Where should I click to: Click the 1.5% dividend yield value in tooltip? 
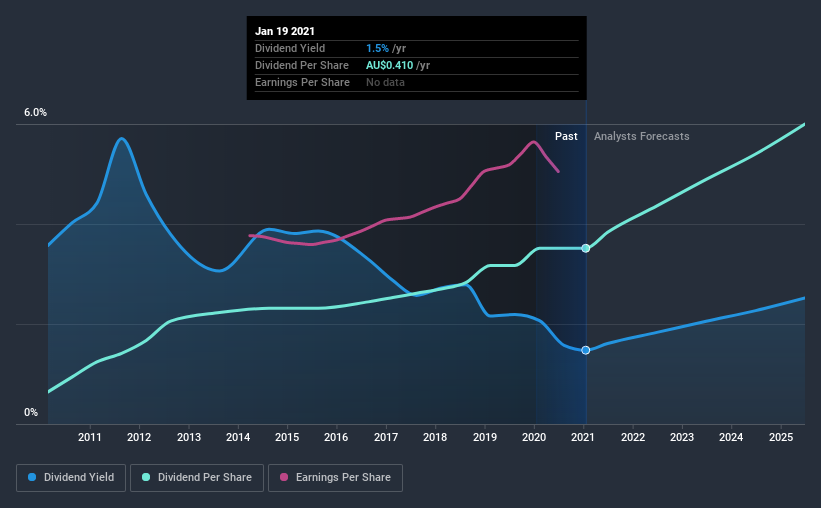point(377,48)
